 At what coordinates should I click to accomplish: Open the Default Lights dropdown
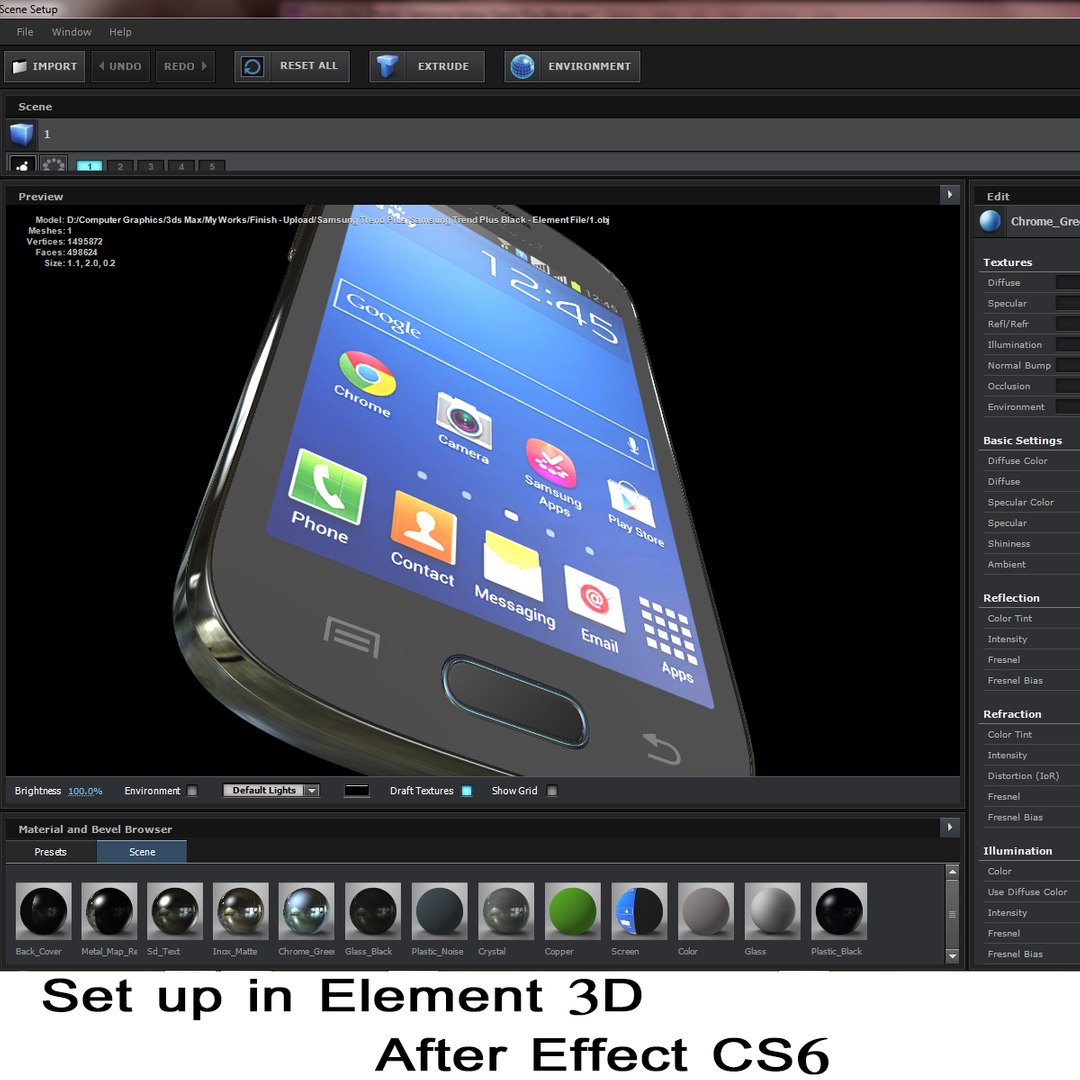pos(271,790)
